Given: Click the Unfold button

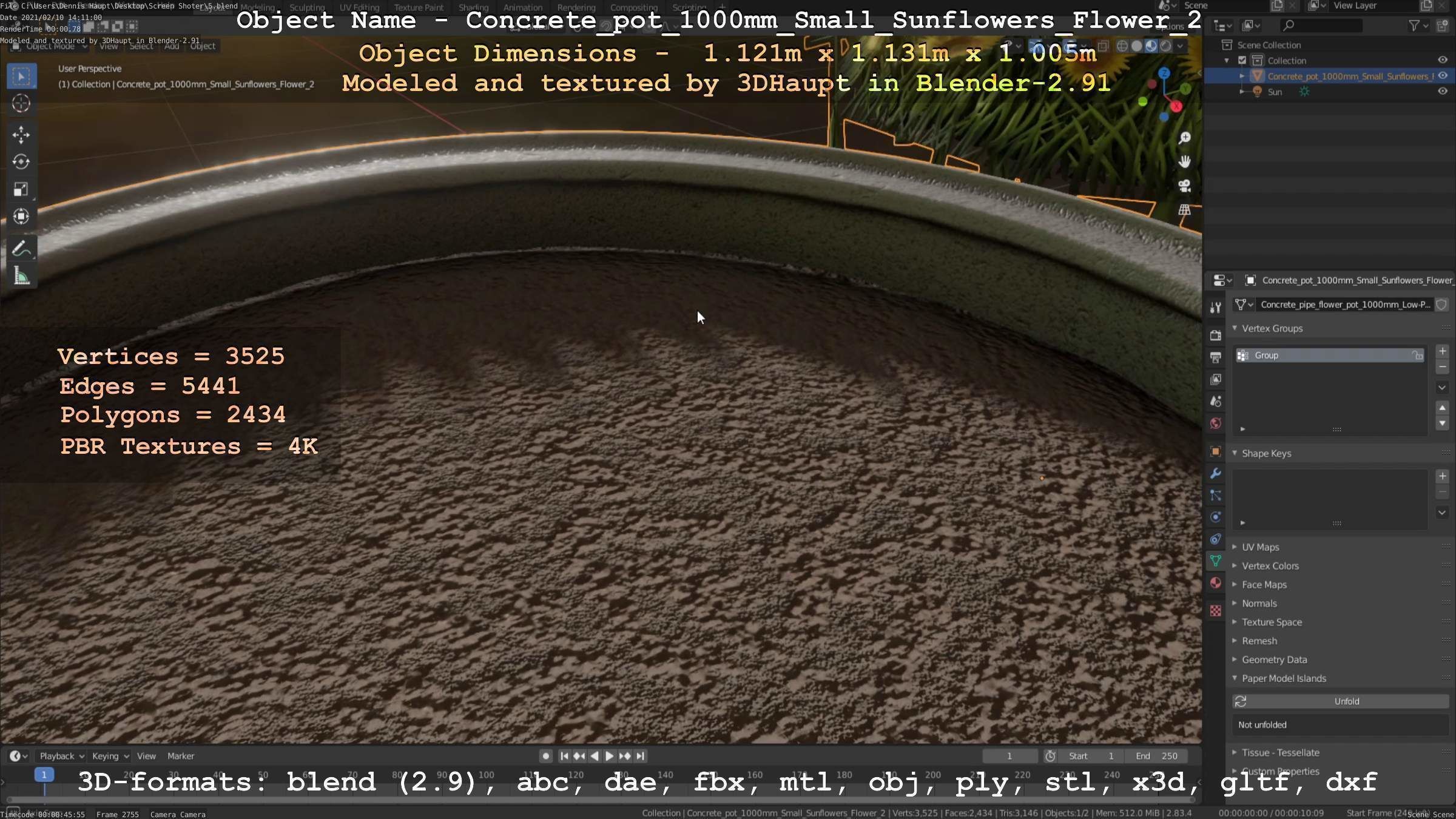Looking at the screenshot, I should coord(1341,701).
